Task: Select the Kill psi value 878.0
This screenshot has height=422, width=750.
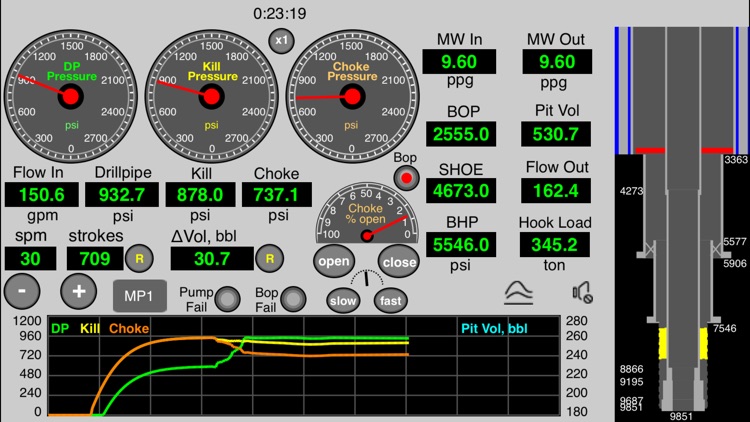Action: click(200, 195)
